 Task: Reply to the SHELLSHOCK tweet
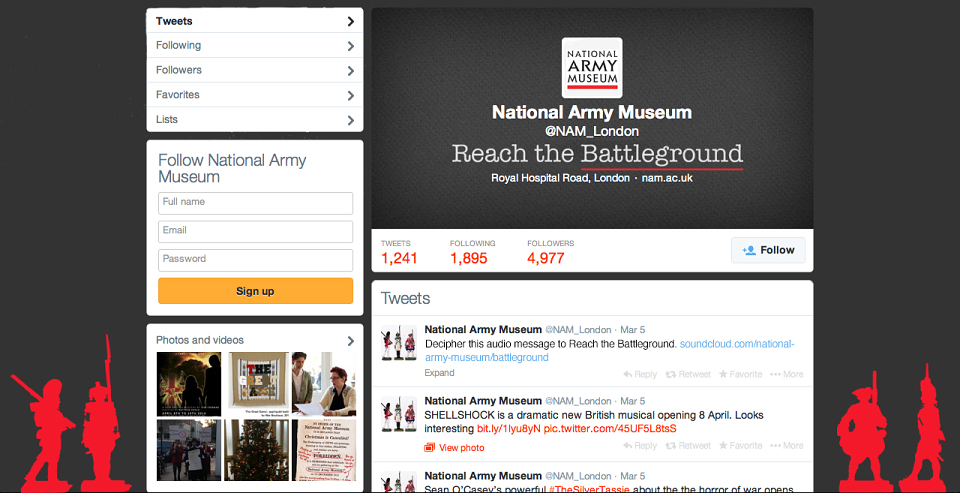pos(640,446)
